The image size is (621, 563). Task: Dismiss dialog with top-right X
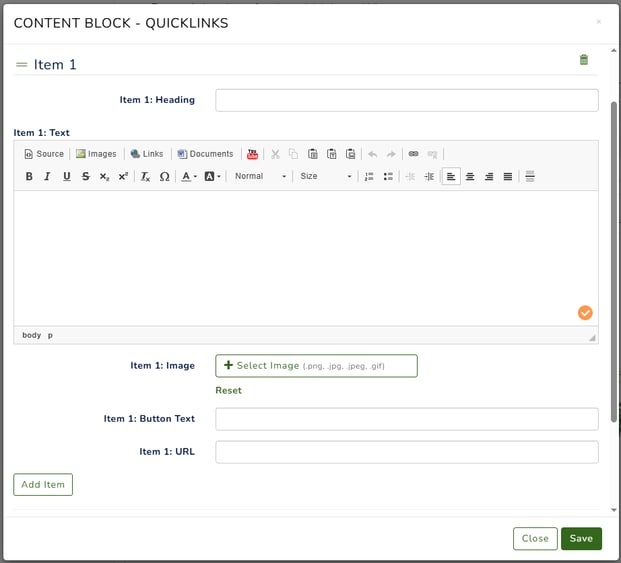pos(599,22)
